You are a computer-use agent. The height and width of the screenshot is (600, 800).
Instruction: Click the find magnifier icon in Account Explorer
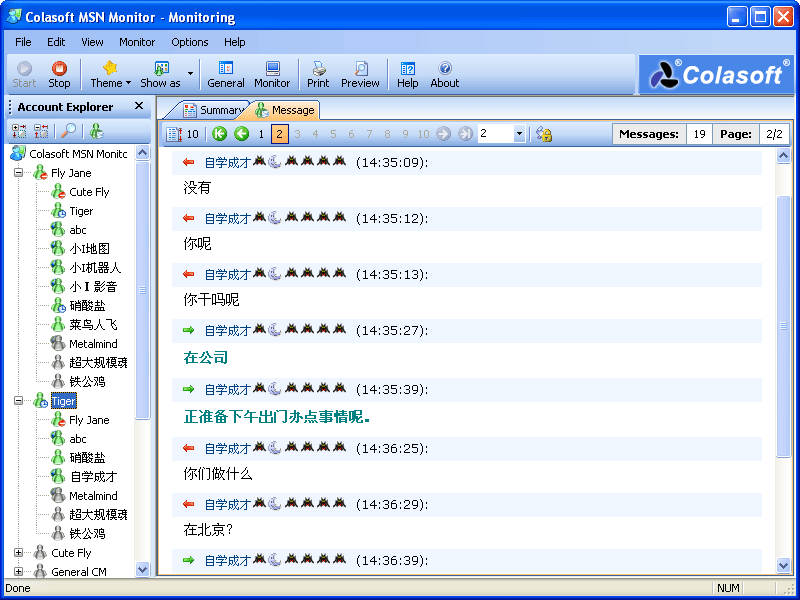(68, 131)
